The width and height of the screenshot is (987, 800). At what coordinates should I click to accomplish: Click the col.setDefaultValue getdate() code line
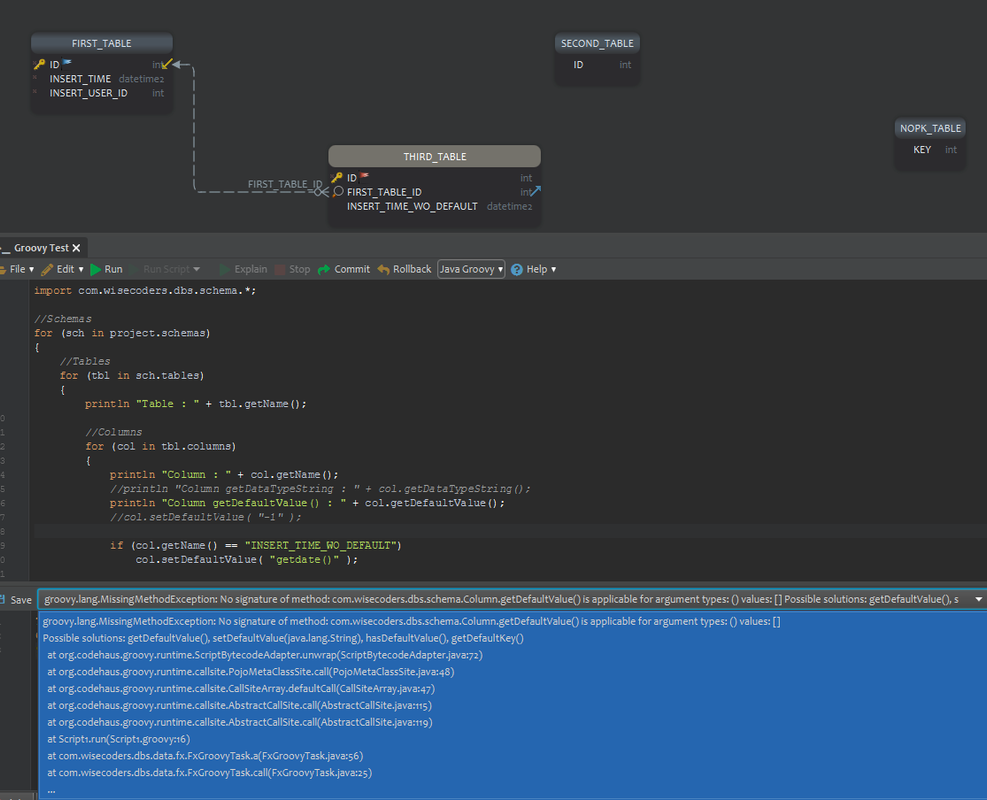[x=246, y=560]
